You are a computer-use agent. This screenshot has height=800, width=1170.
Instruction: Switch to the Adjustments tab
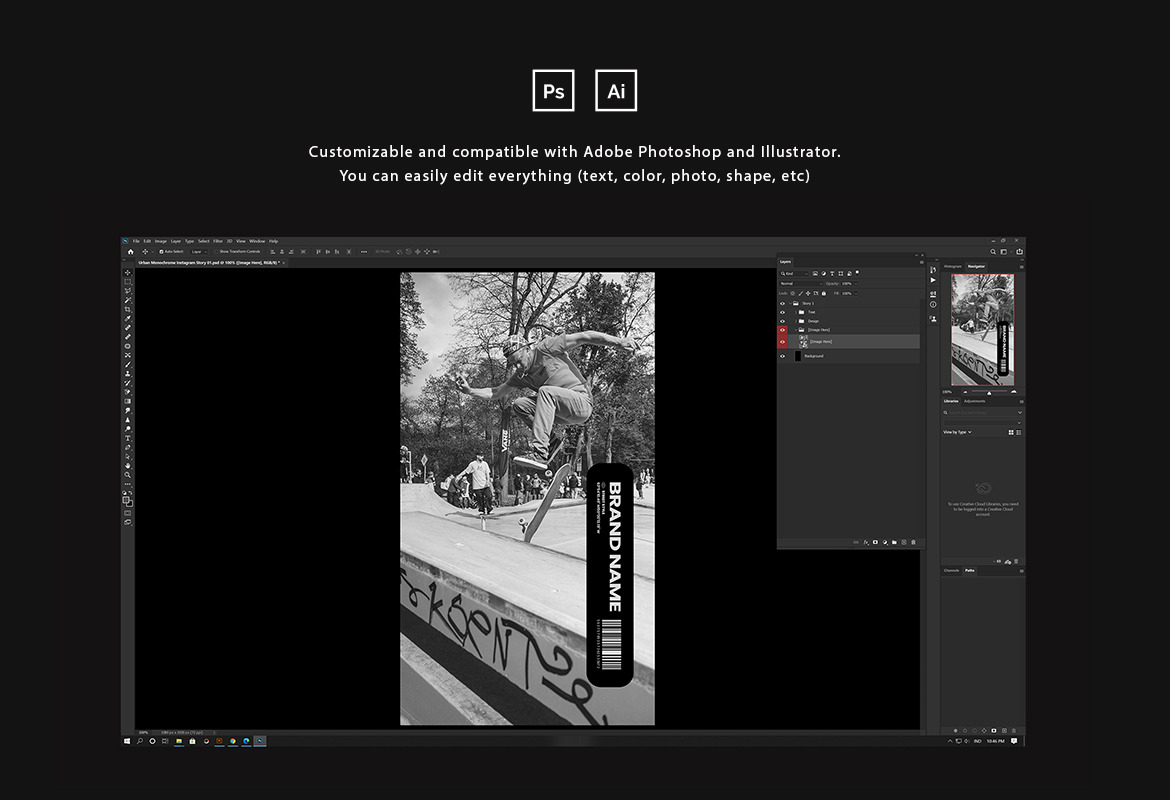[x=974, y=401]
